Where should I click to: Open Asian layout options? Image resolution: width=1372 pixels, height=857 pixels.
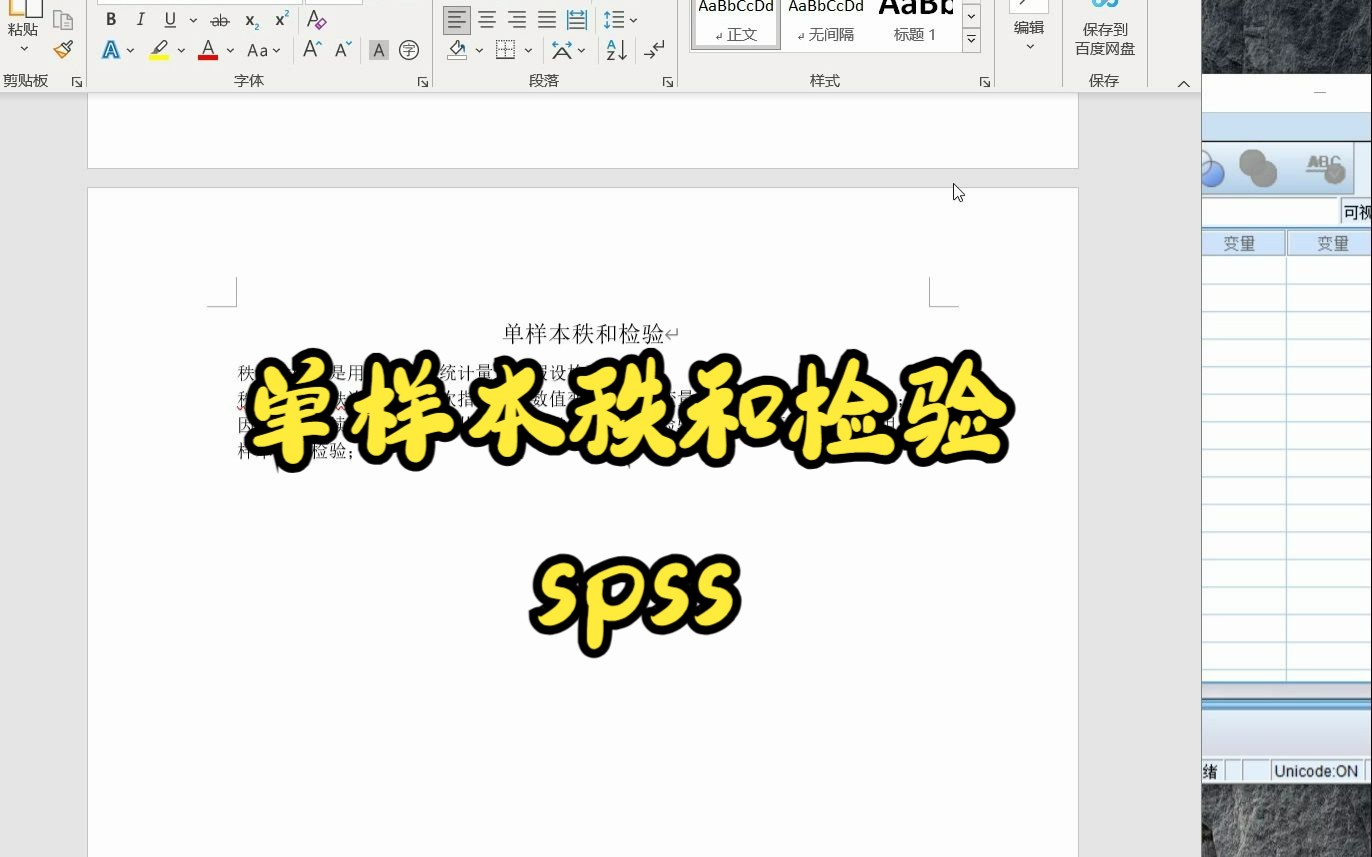[x=568, y=50]
